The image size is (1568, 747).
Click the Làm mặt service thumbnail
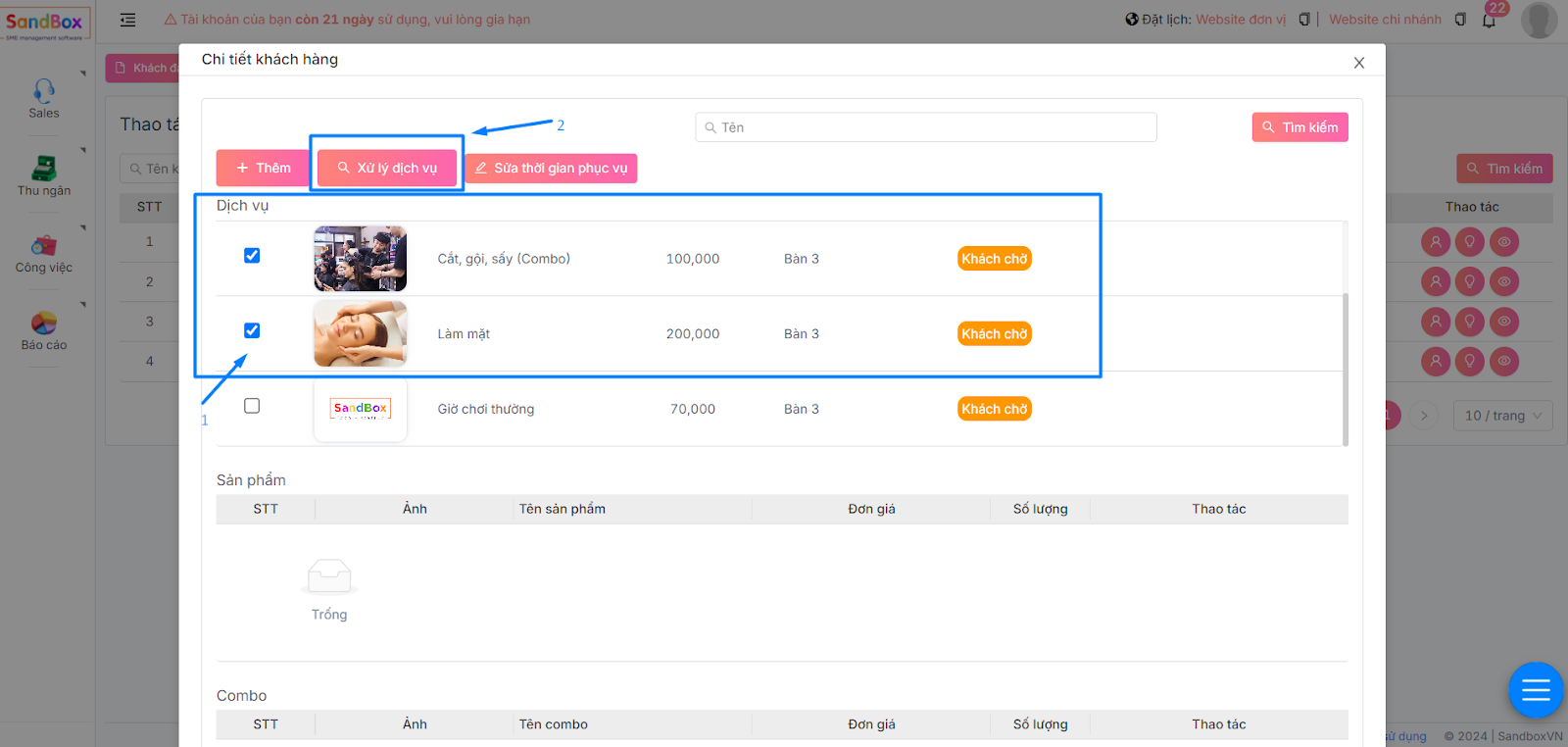(x=361, y=334)
